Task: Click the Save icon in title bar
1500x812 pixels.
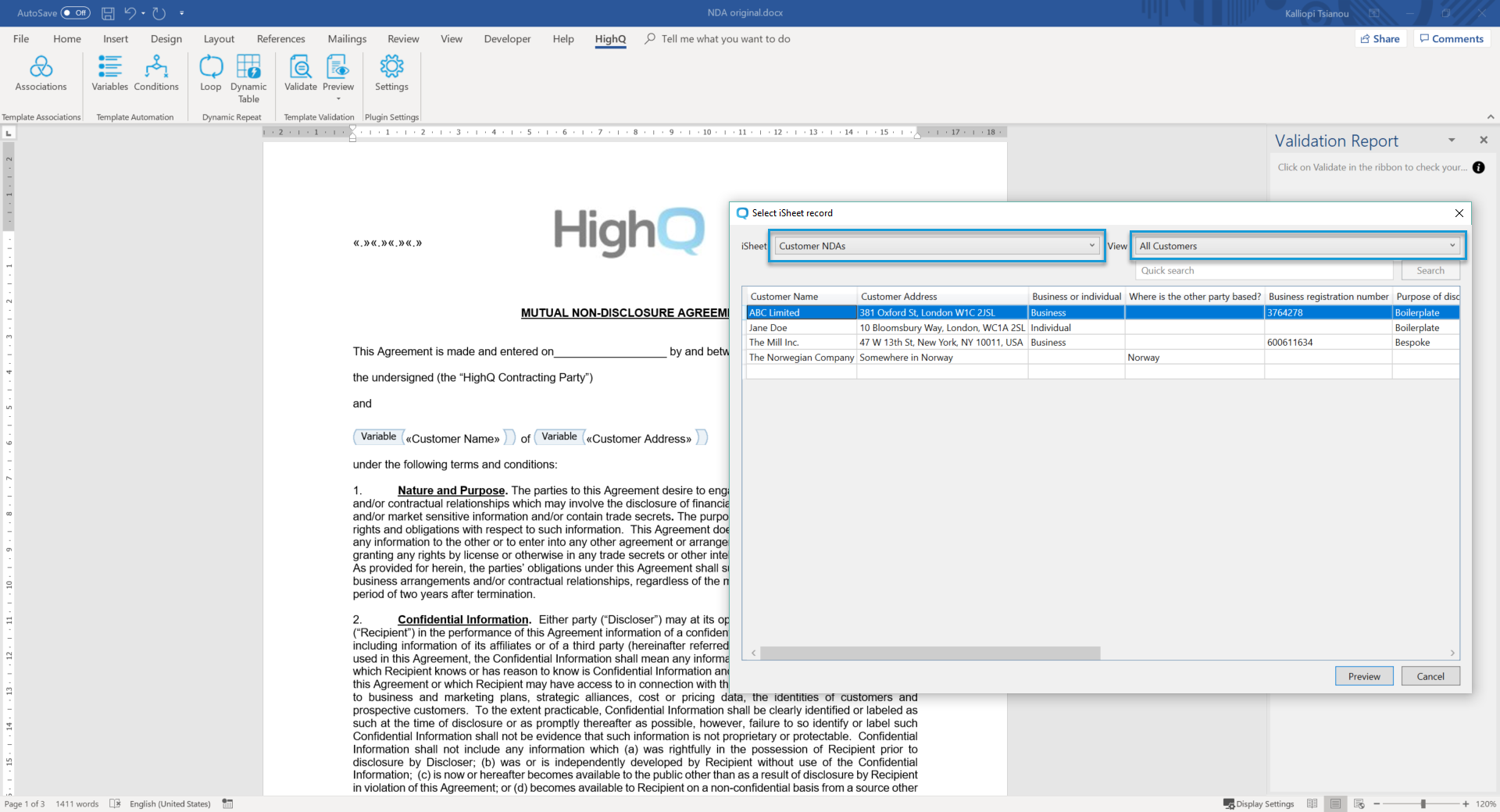Action: point(108,13)
